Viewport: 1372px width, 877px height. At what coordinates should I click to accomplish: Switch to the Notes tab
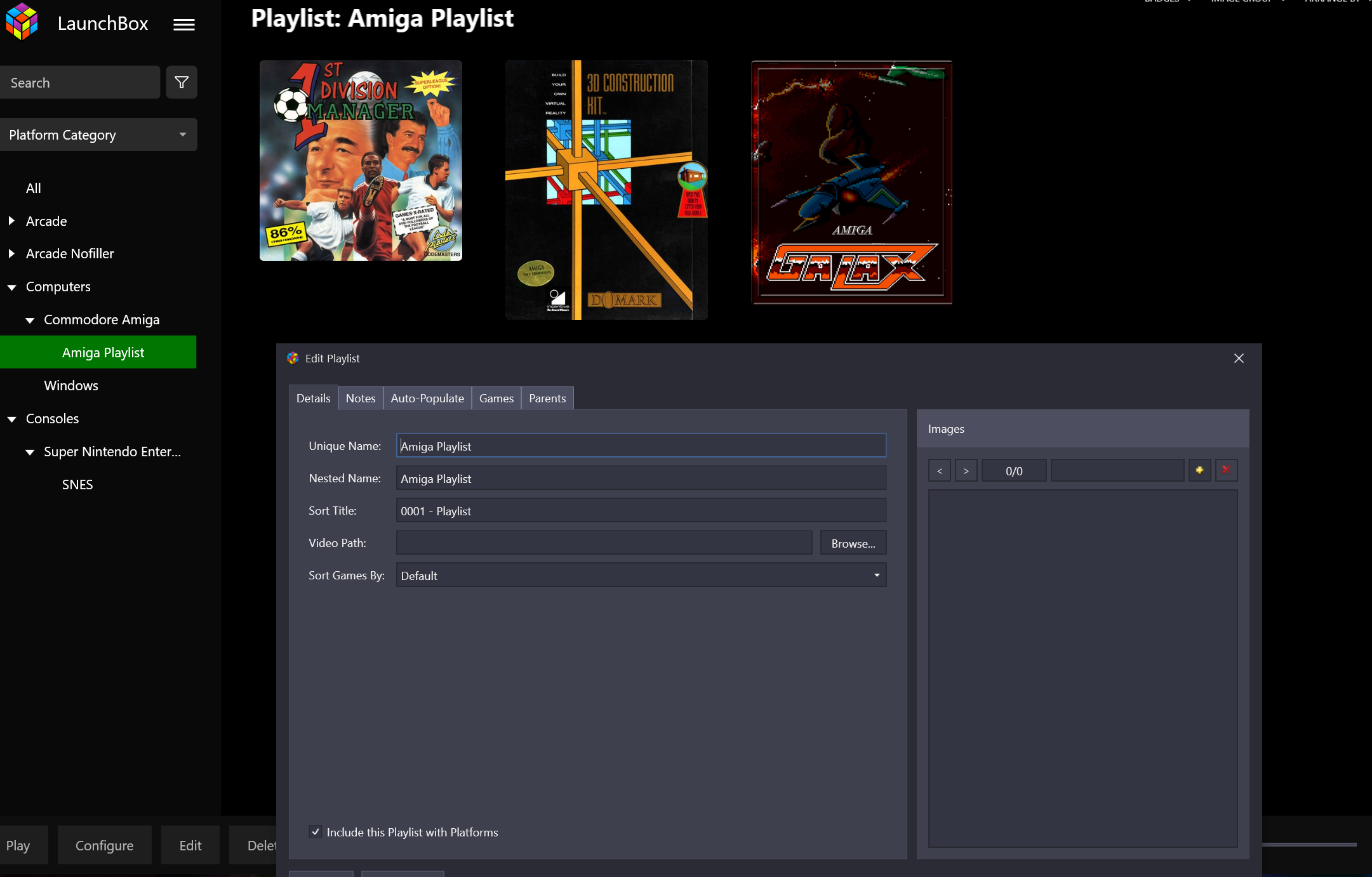pos(361,398)
